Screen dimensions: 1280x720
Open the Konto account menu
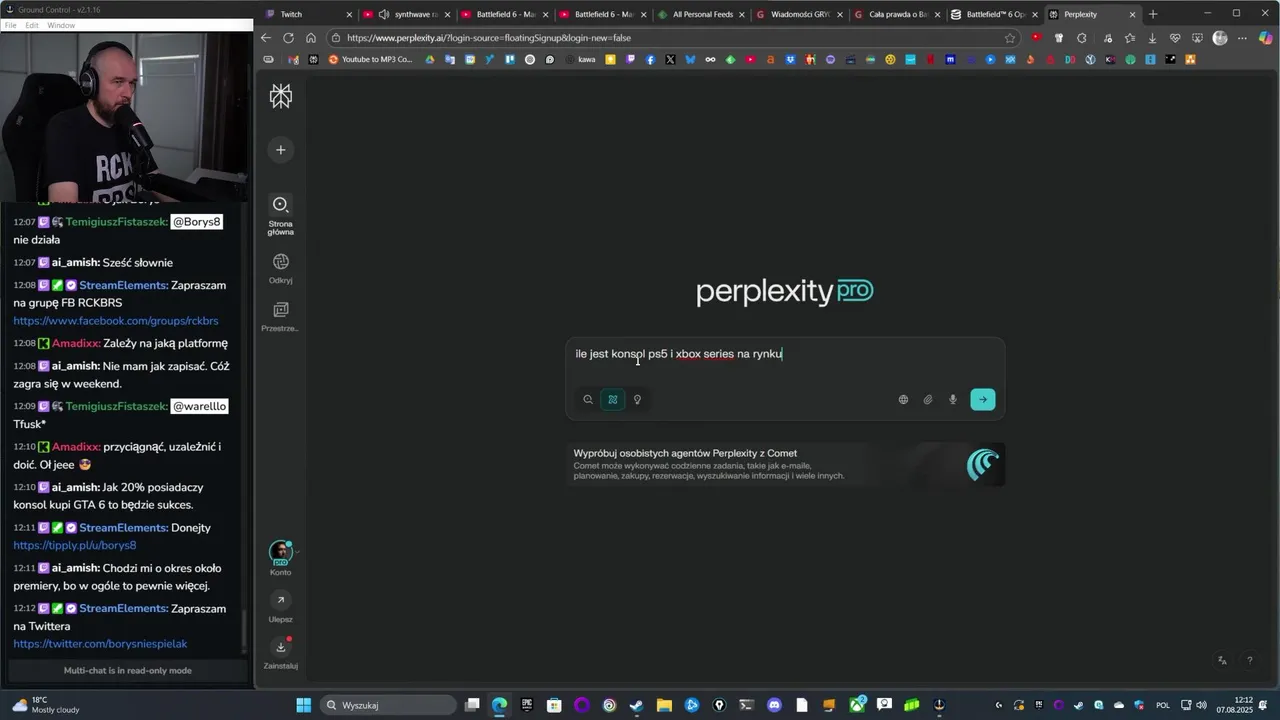point(281,559)
